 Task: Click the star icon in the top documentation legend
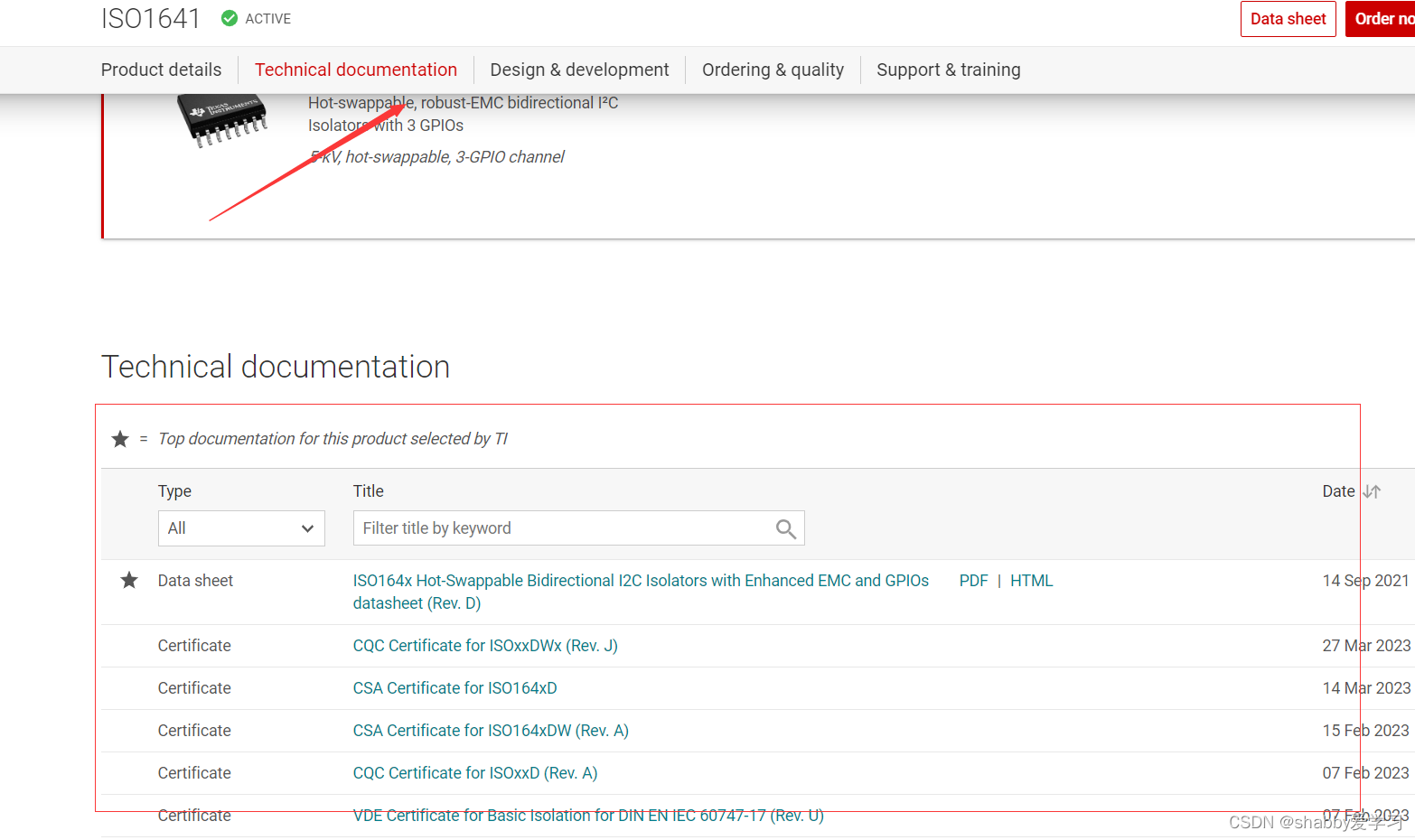[120, 439]
